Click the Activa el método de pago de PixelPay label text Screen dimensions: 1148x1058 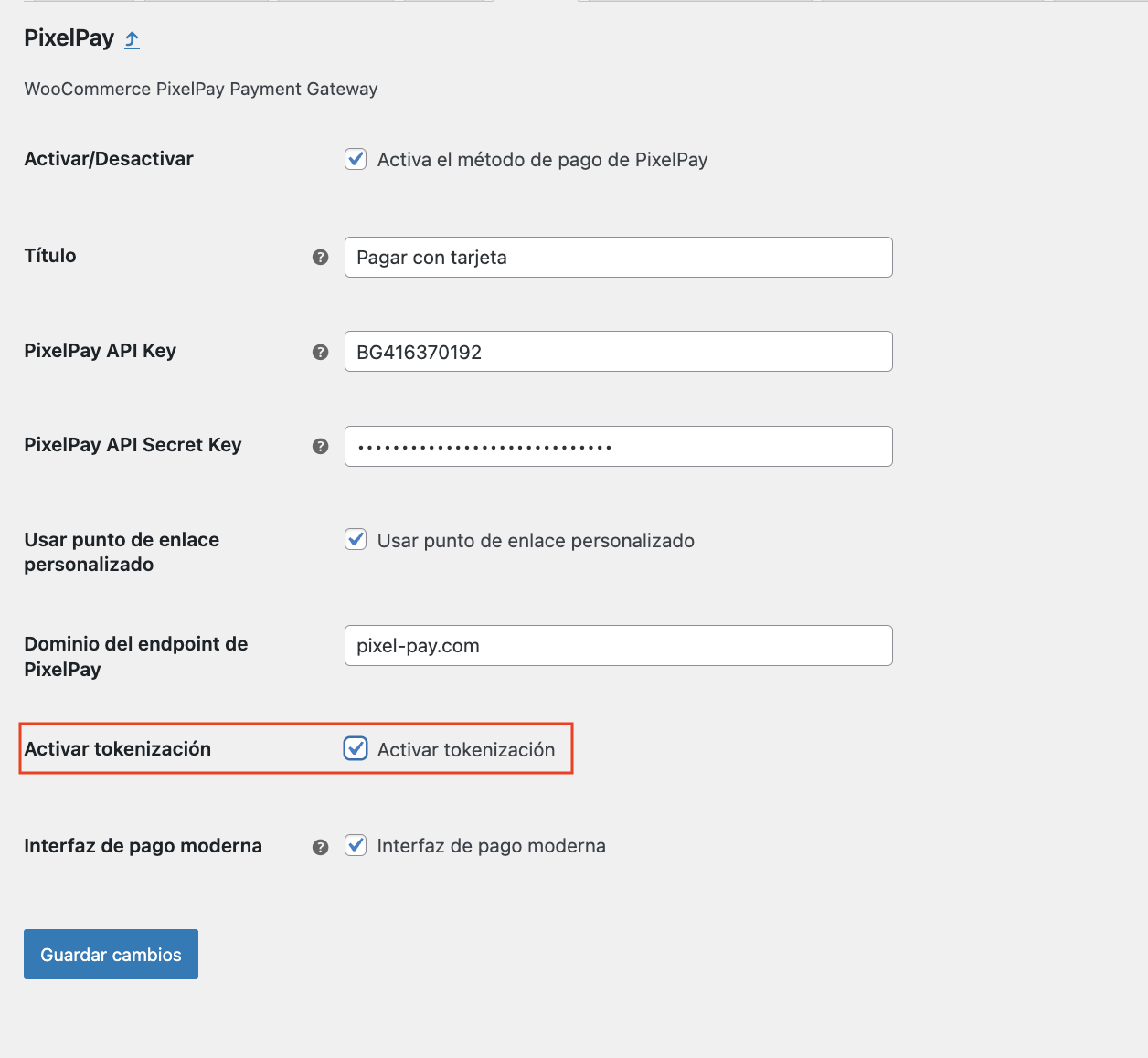click(x=543, y=160)
